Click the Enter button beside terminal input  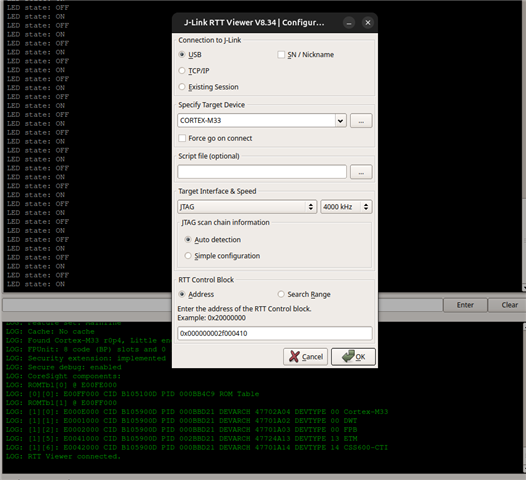pos(465,305)
